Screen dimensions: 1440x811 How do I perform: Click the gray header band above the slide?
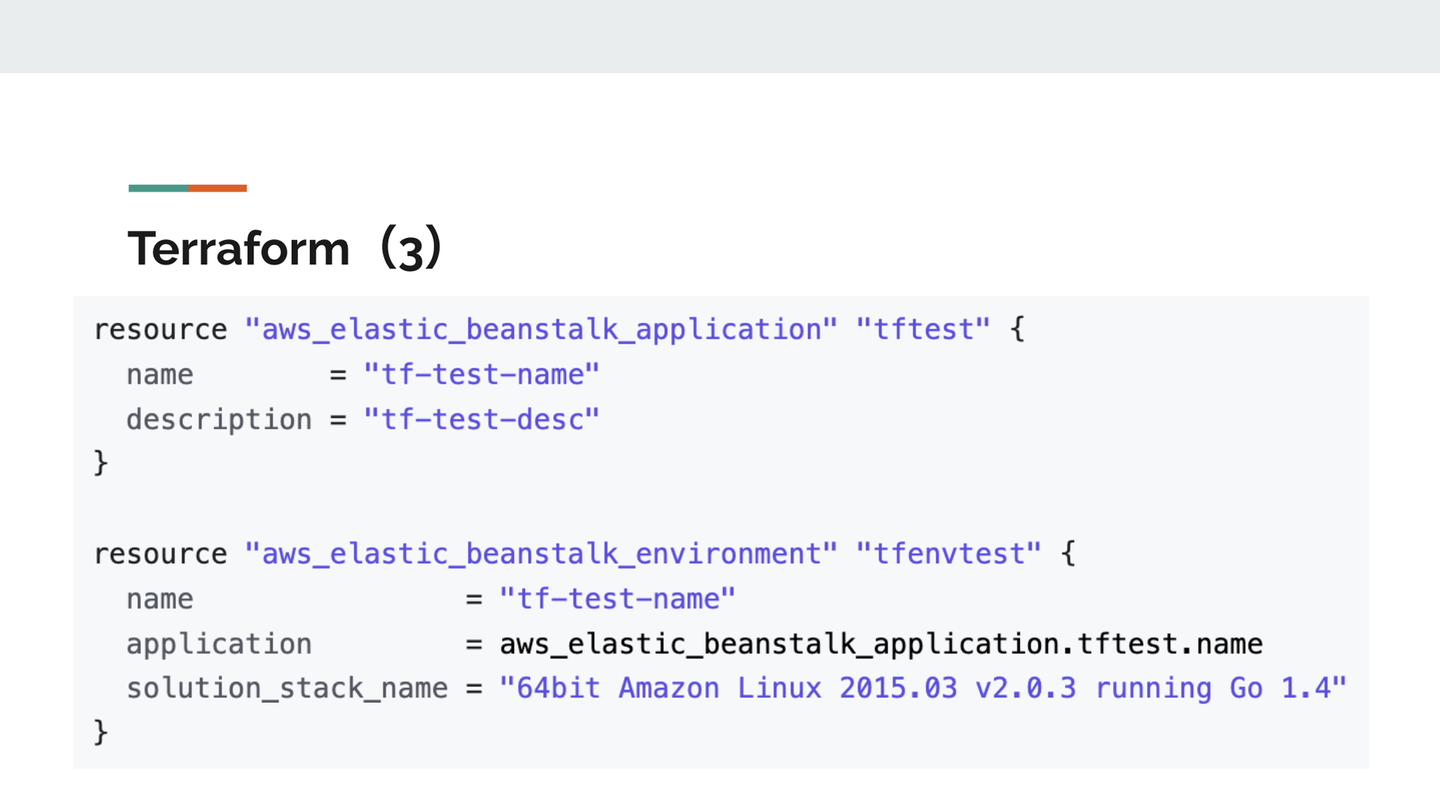click(x=720, y=36)
